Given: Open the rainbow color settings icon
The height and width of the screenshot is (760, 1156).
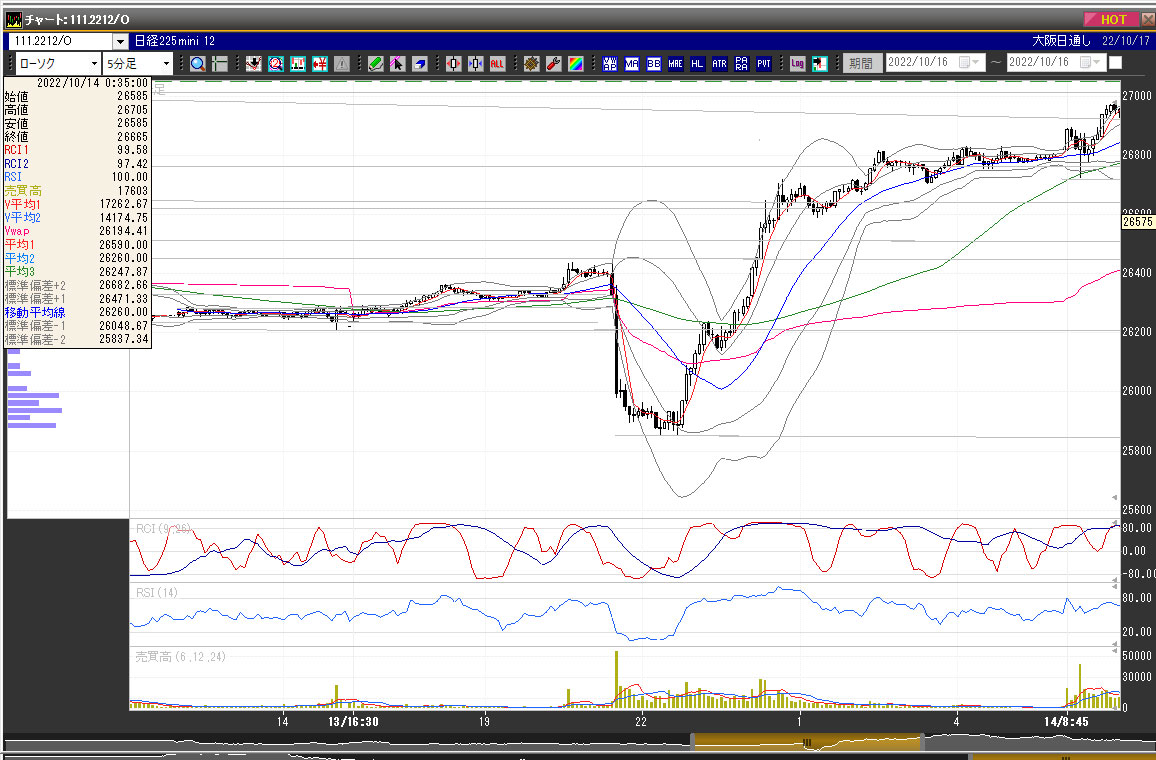Looking at the screenshot, I should [576, 64].
